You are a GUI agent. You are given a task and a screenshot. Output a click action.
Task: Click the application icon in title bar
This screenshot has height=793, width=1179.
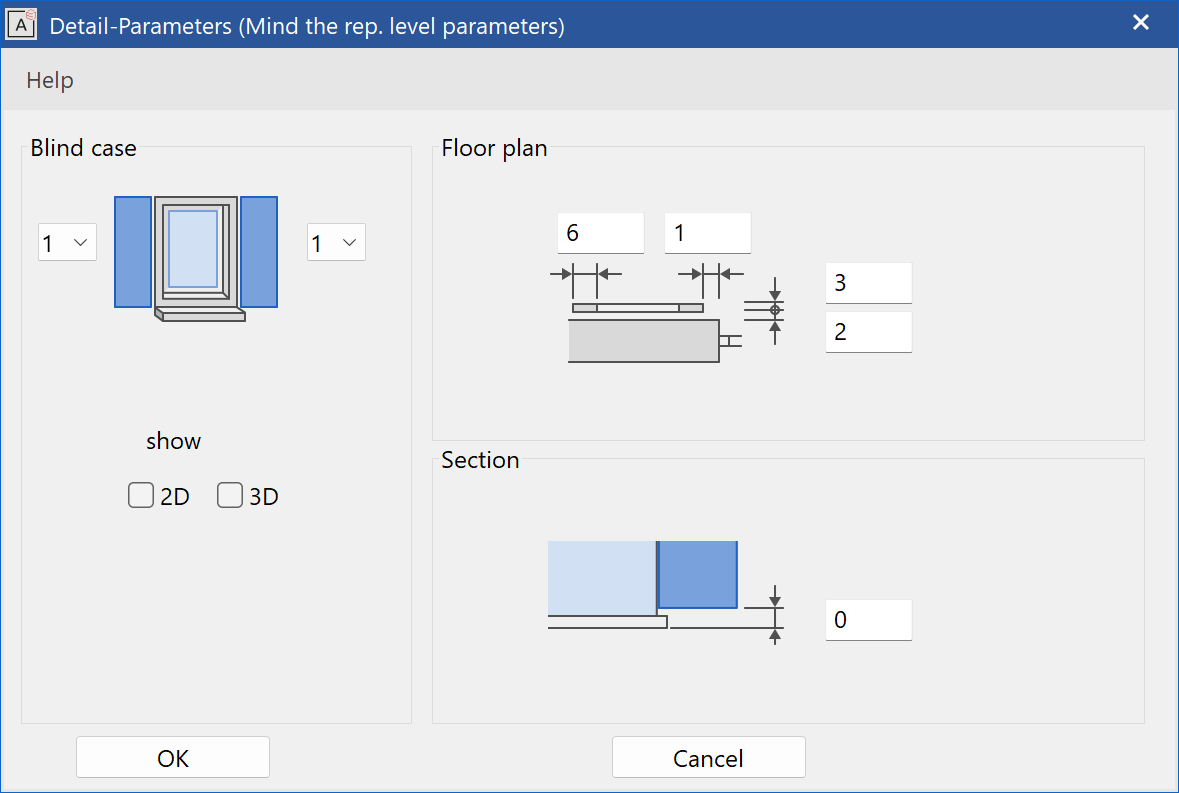[x=21, y=25]
